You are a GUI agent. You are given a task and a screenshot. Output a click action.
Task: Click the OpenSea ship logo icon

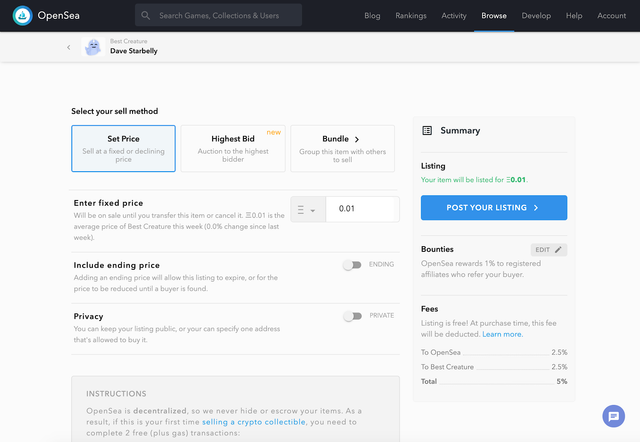click(x=22, y=16)
